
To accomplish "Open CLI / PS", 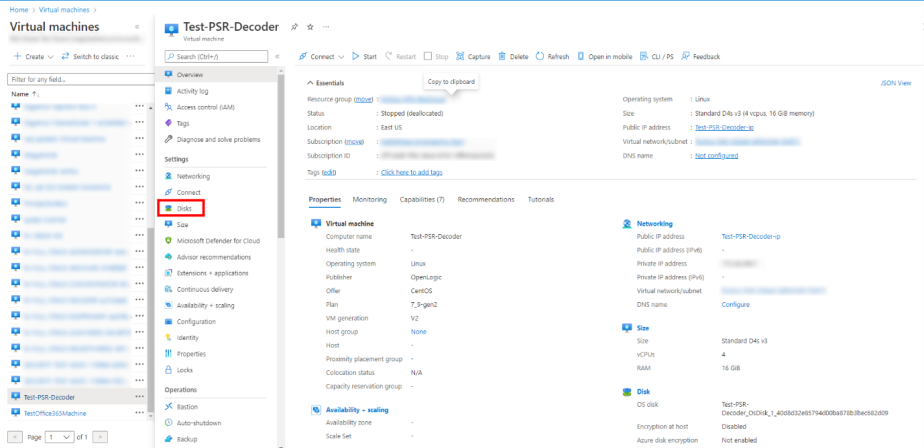I will point(656,57).
